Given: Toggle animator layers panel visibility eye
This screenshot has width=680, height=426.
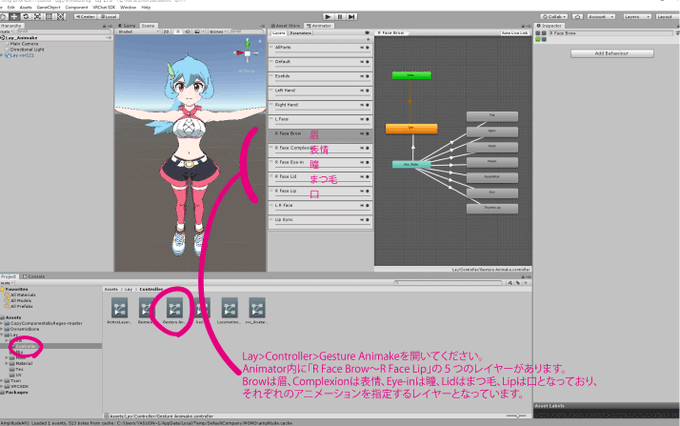Looking at the screenshot, I should [367, 33].
